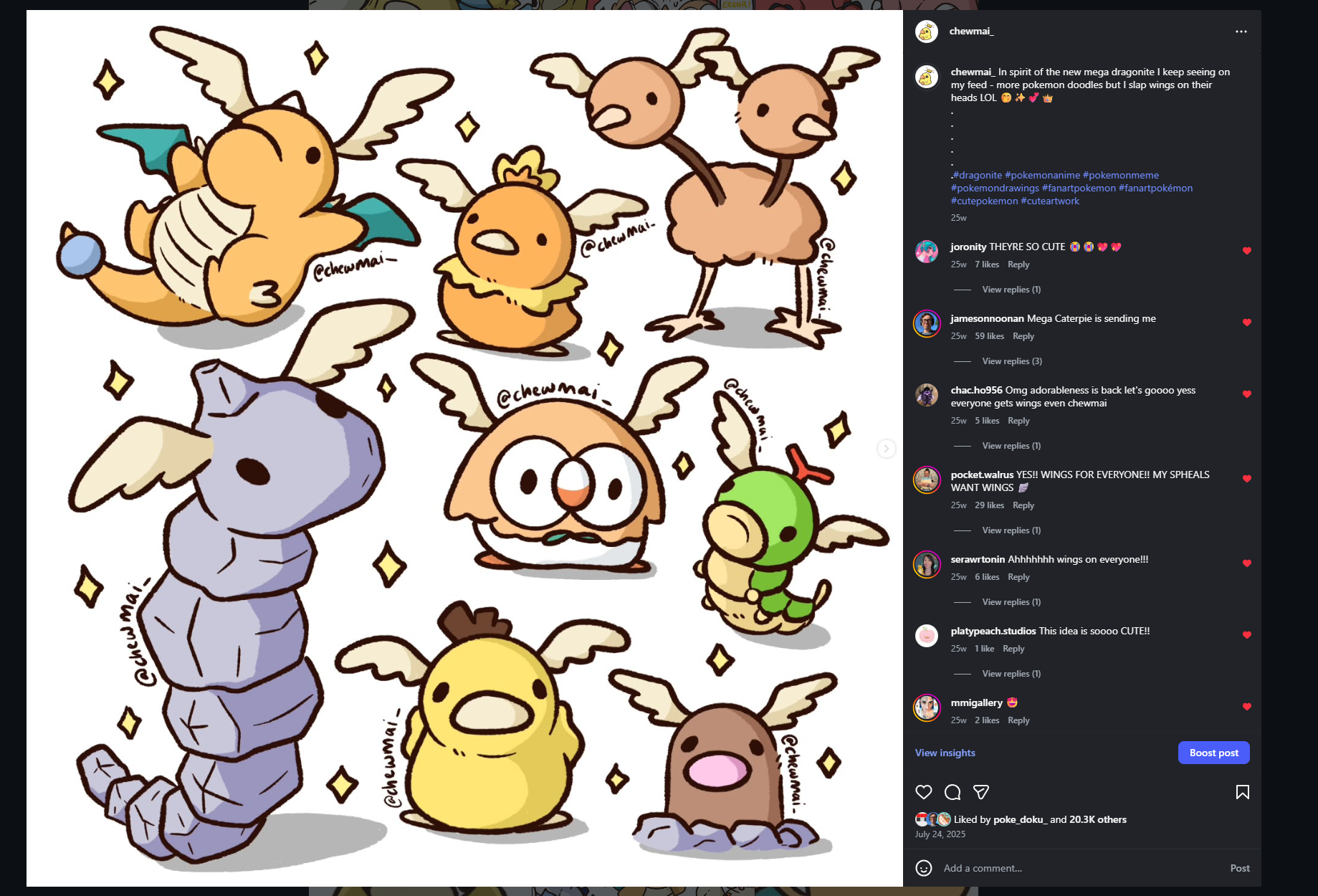Expand replies under joronity's comment
Screen dimensions: 1318x896
(x=1011, y=290)
